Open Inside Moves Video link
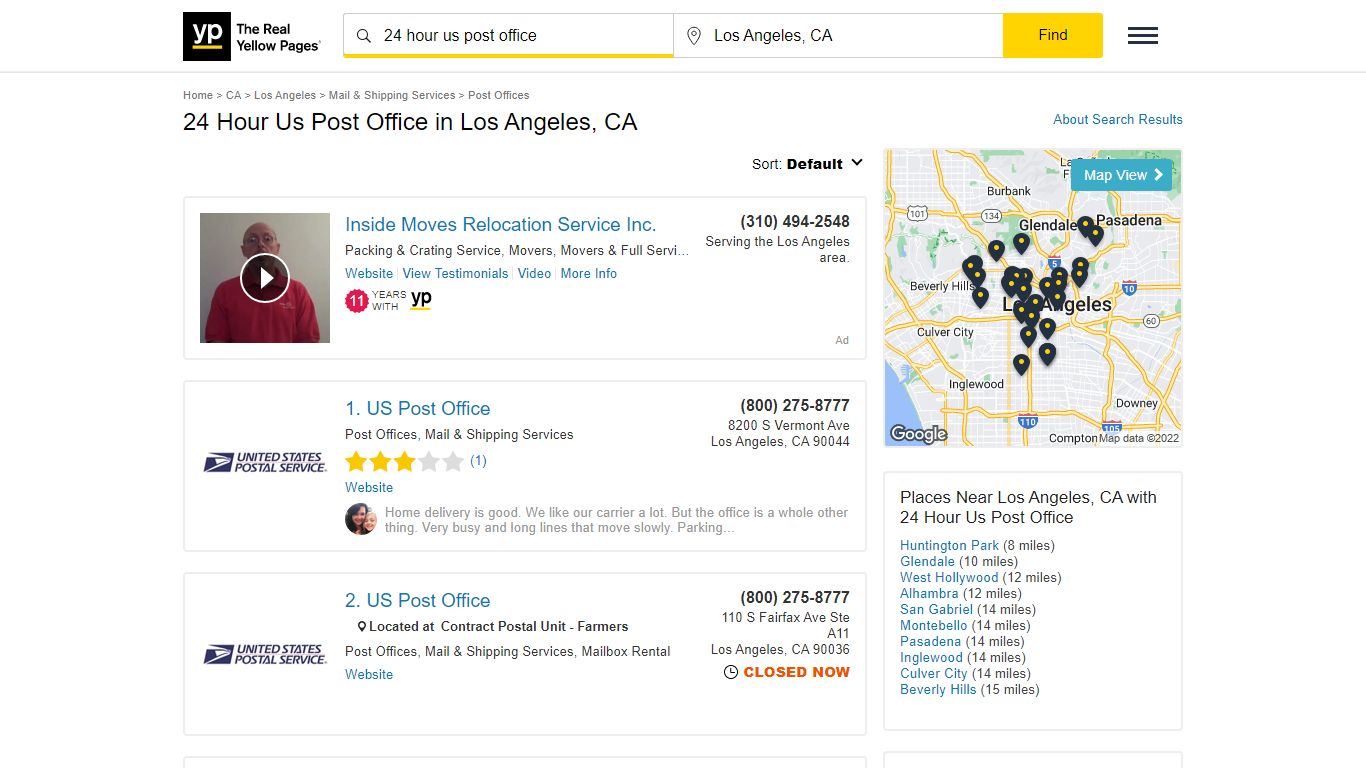1366x768 pixels. (534, 273)
